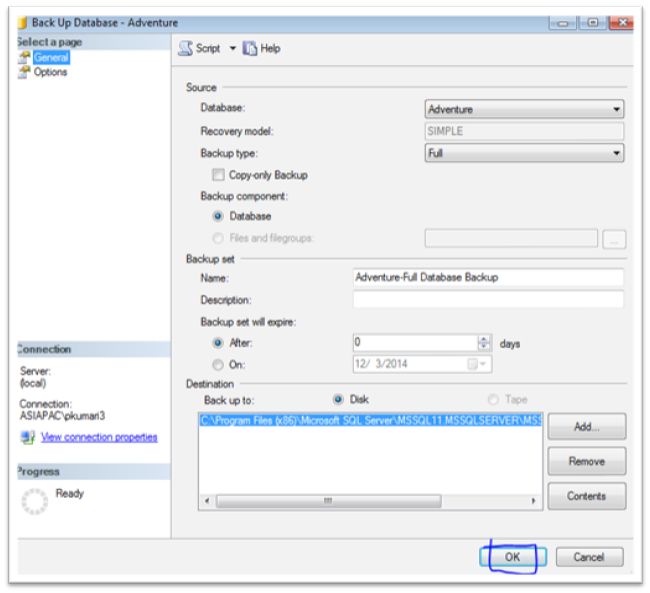Click the days spinner arrows

pos(484,343)
